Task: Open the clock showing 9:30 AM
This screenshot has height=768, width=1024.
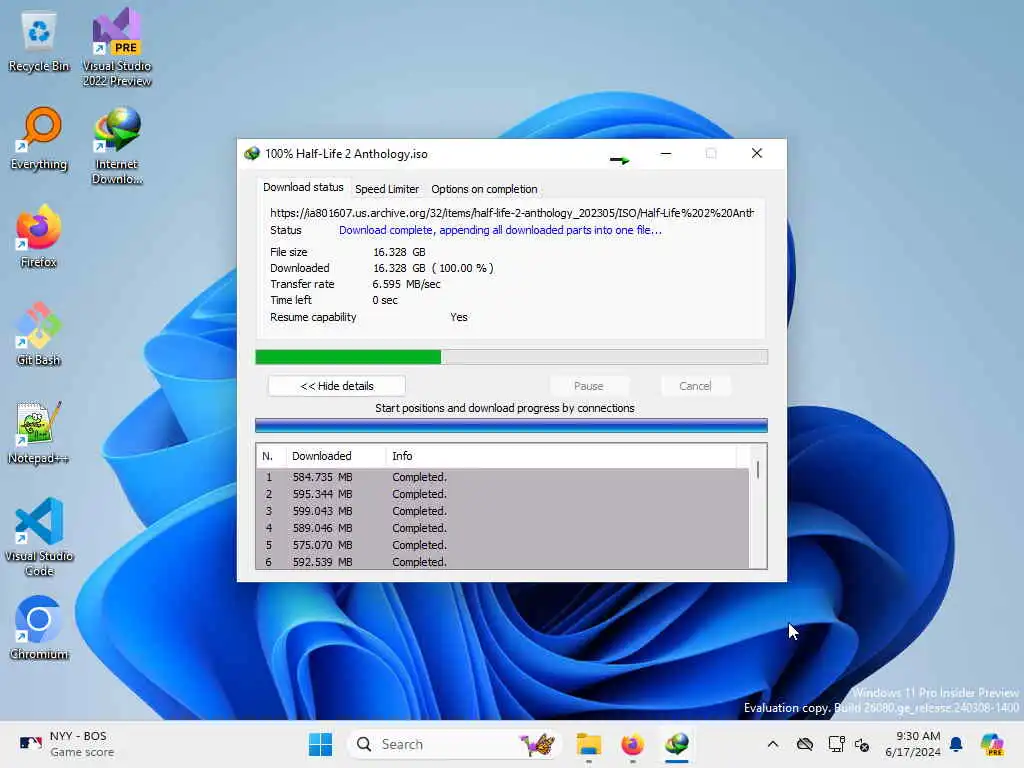Action: pyautogui.click(x=912, y=744)
